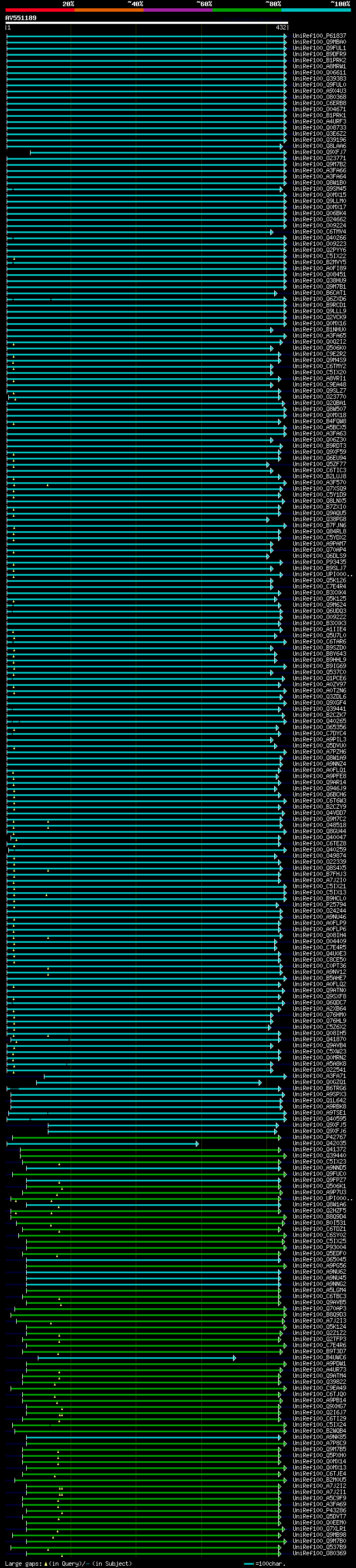
Task: Select UniRef100_Q9SM45 in the hit list
Action: [x=319, y=189]
